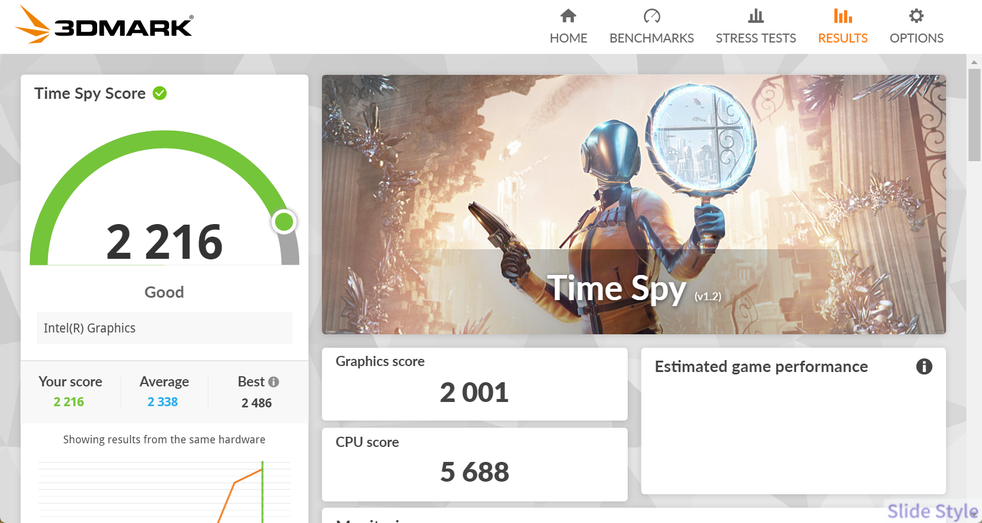Open the CPU score panel
The height and width of the screenshot is (523, 982).
tap(475, 464)
